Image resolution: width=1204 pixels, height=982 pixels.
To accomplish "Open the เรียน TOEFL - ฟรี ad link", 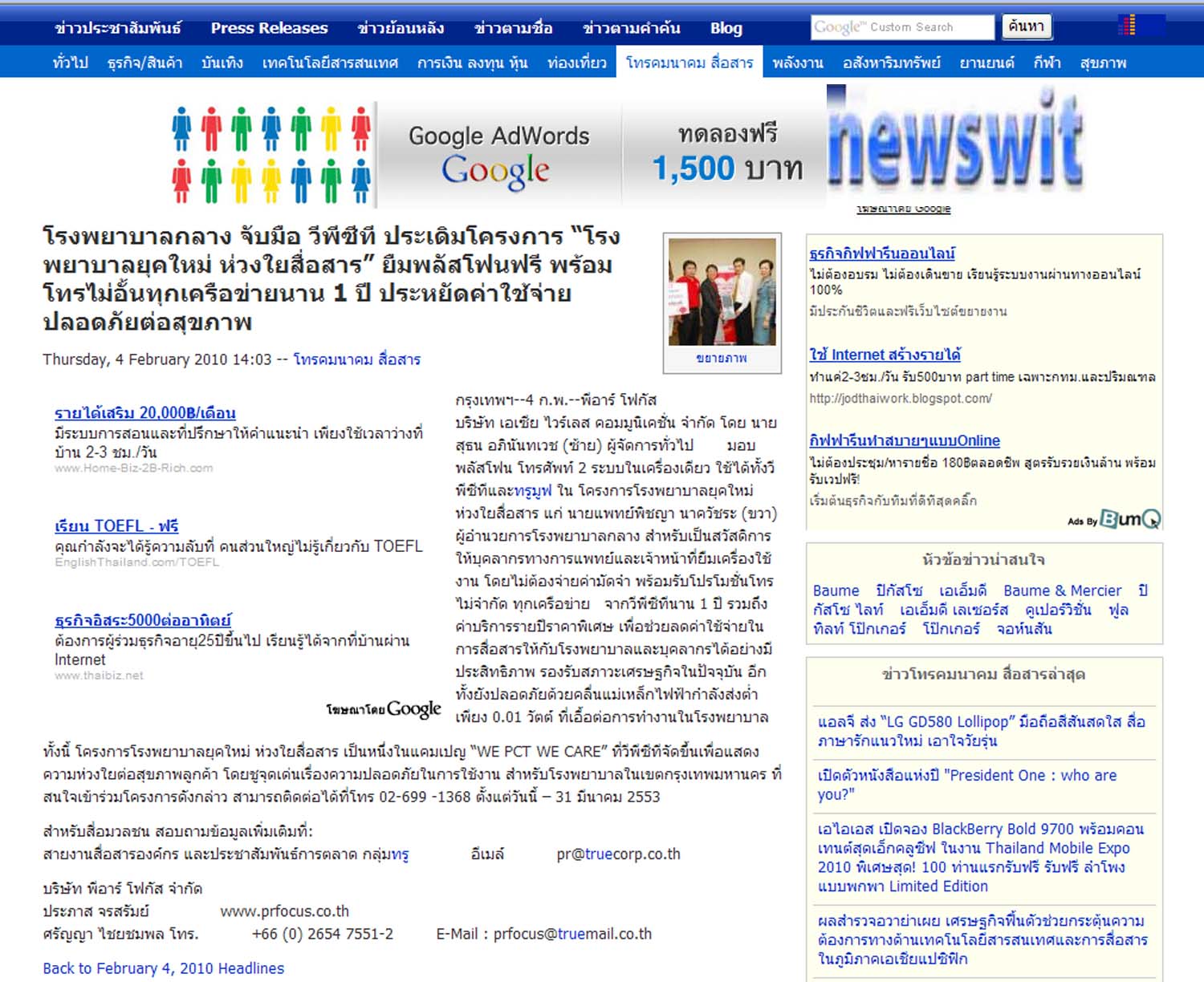I will 116,526.
